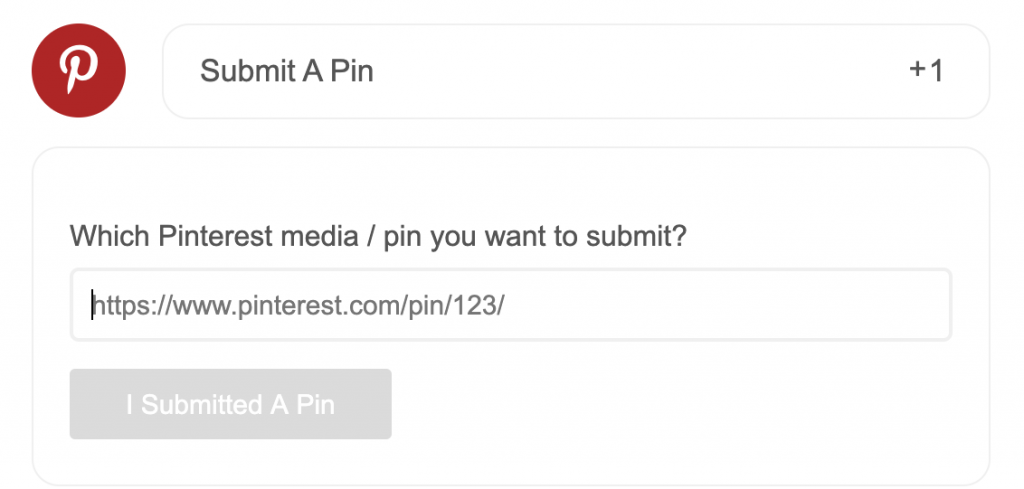This screenshot has width=1024, height=489.
Task: Toggle the entry row showing +1
Action: (x=575, y=71)
